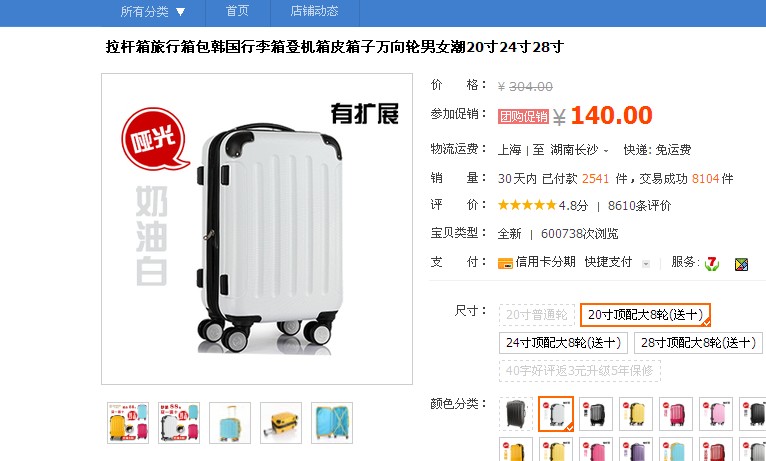Screen dimensions: 766x461
Task: Click the colorful service badge icon
Action: point(741,264)
